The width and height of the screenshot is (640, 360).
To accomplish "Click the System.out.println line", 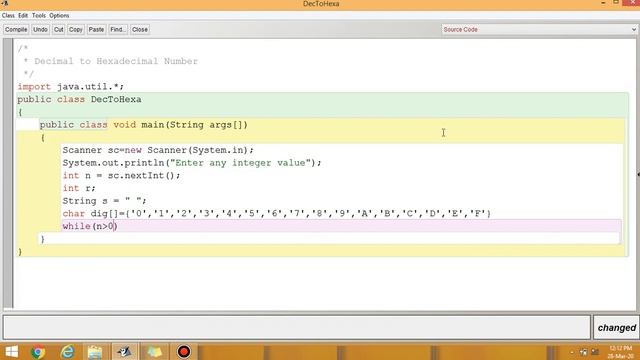I will [x=192, y=163].
